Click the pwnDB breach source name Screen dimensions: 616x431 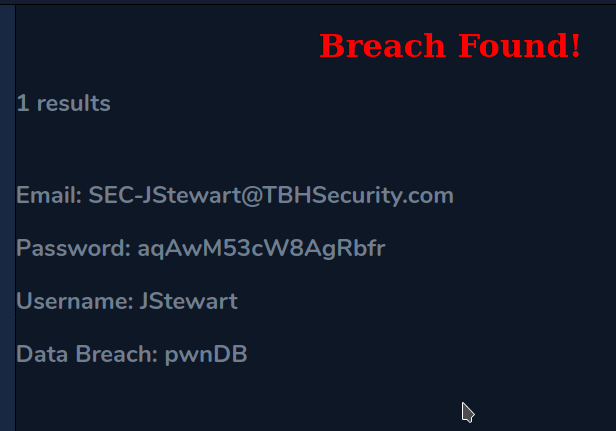point(206,354)
